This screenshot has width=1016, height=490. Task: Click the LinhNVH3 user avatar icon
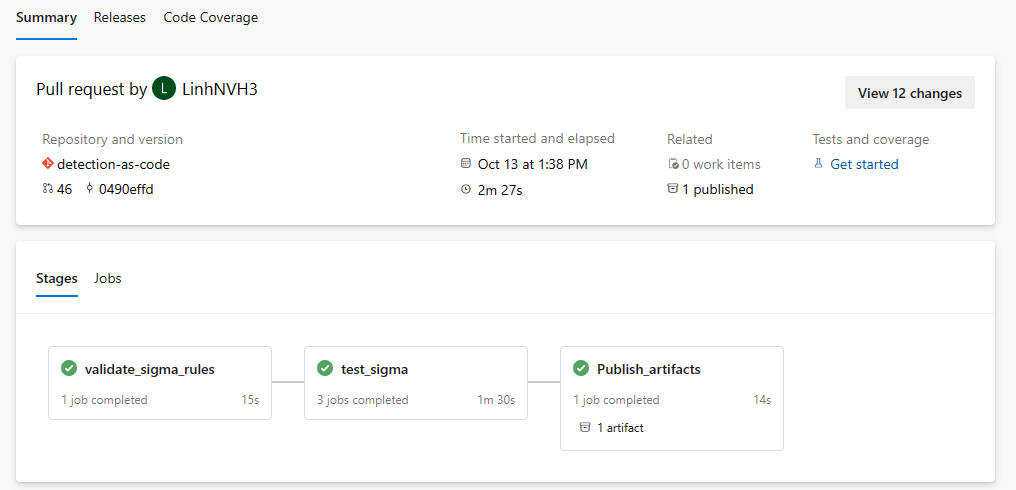tap(164, 89)
